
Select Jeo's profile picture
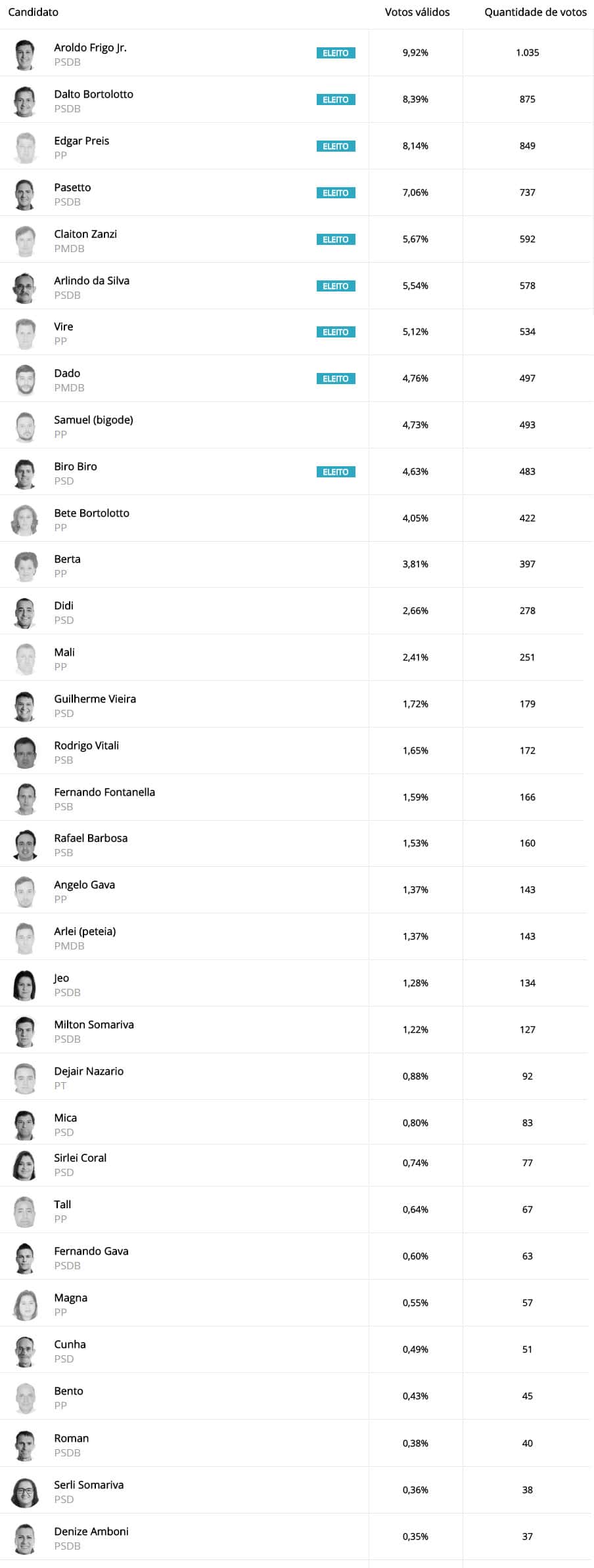coord(25,985)
